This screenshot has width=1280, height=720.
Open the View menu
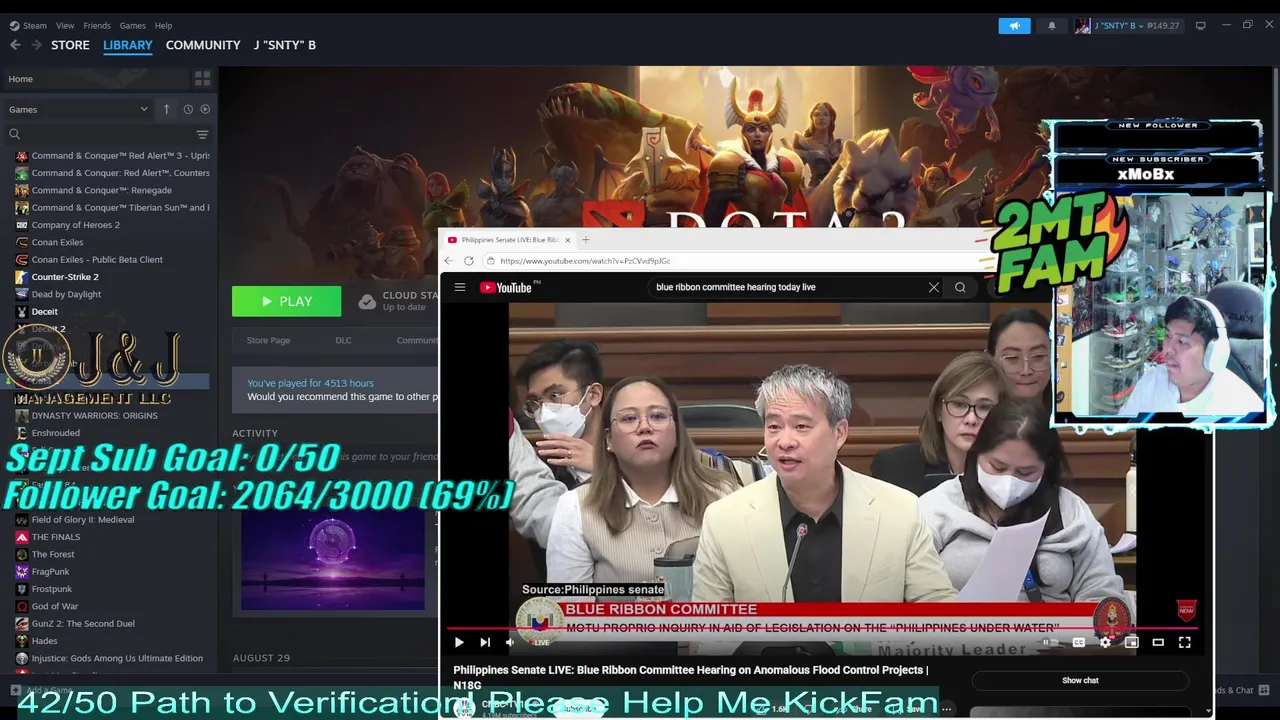(65, 25)
